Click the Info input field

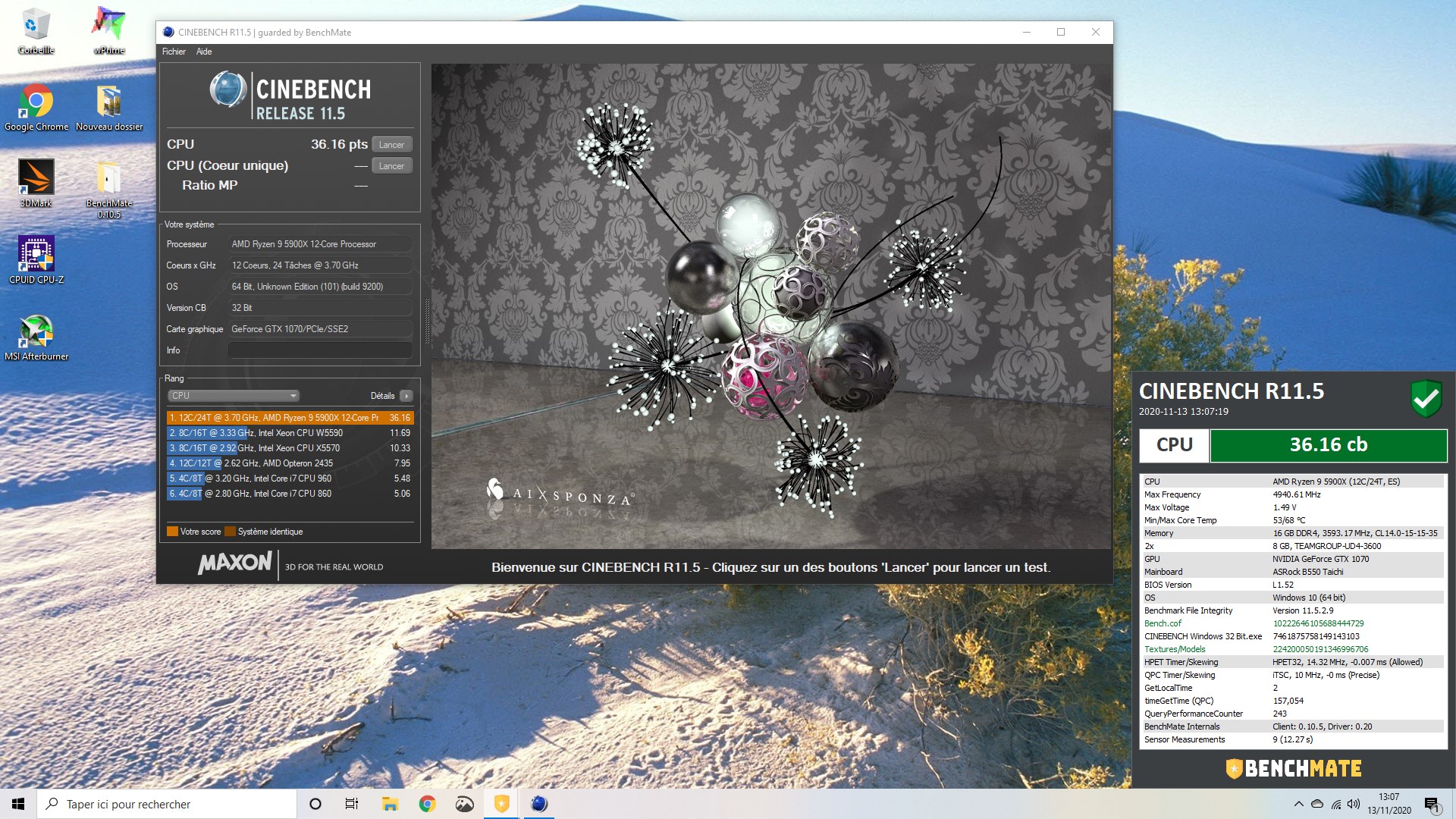click(x=320, y=350)
